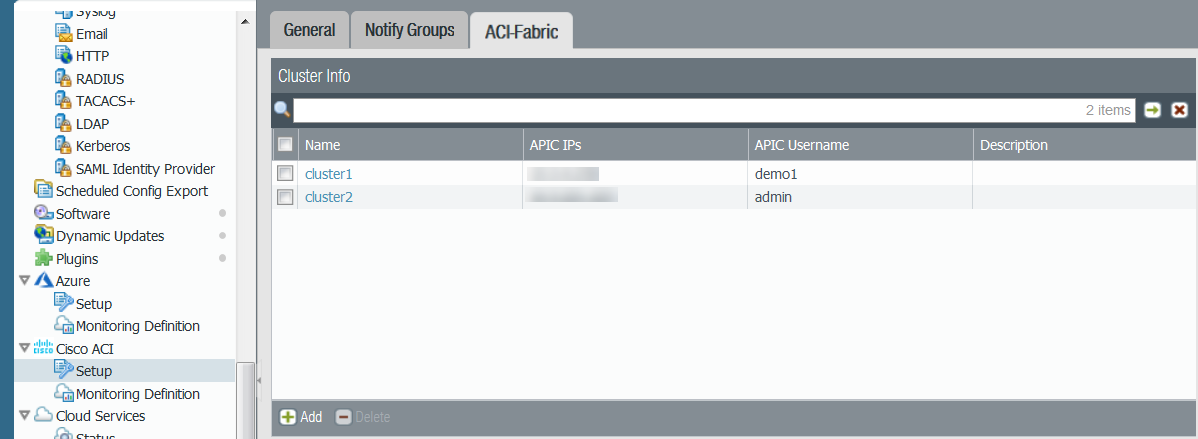Image resolution: width=1198 pixels, height=439 pixels.
Task: Collapse the sidebar with splitter arrow
Action: point(258,379)
